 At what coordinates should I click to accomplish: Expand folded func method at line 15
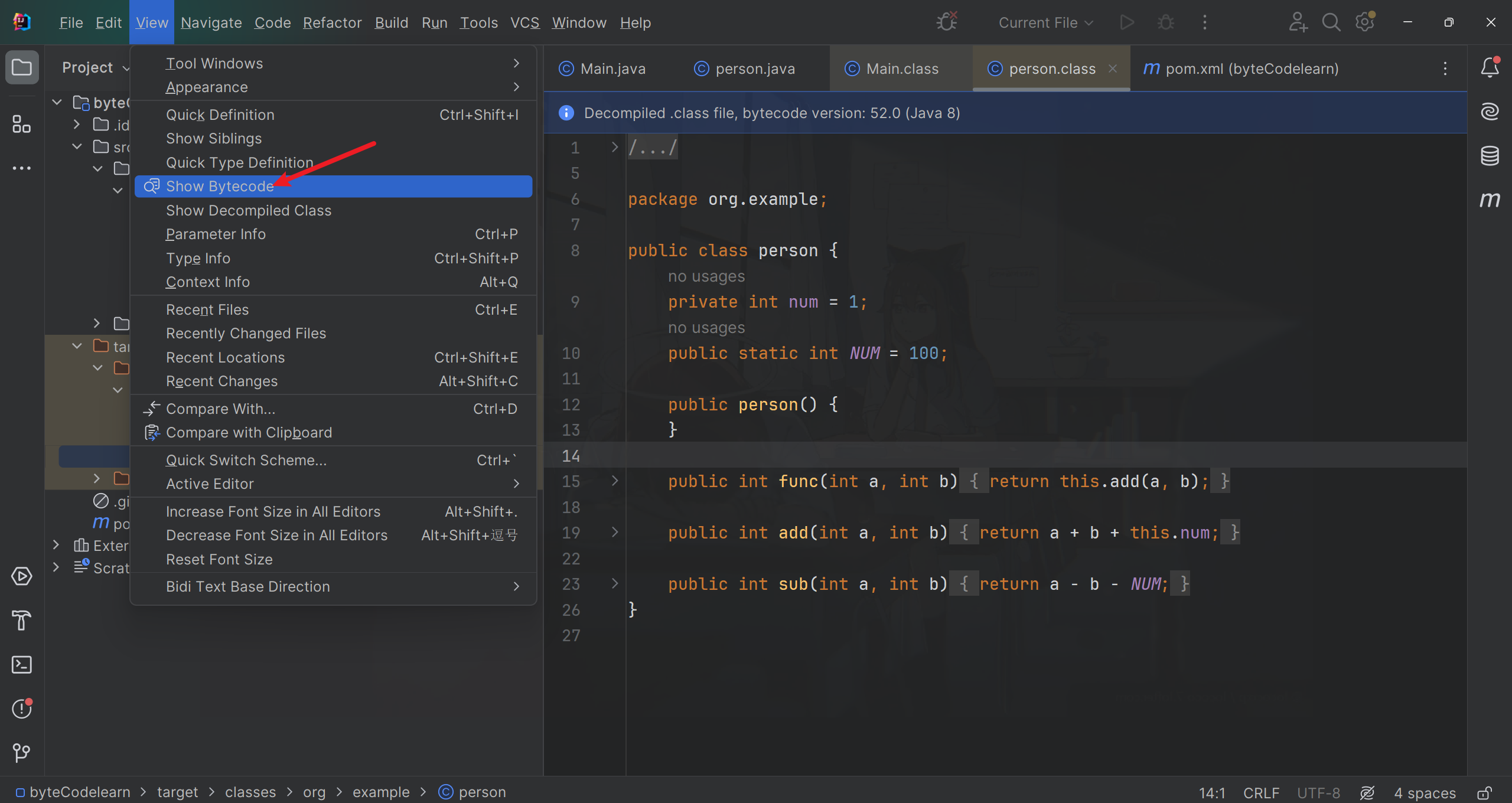coord(615,481)
